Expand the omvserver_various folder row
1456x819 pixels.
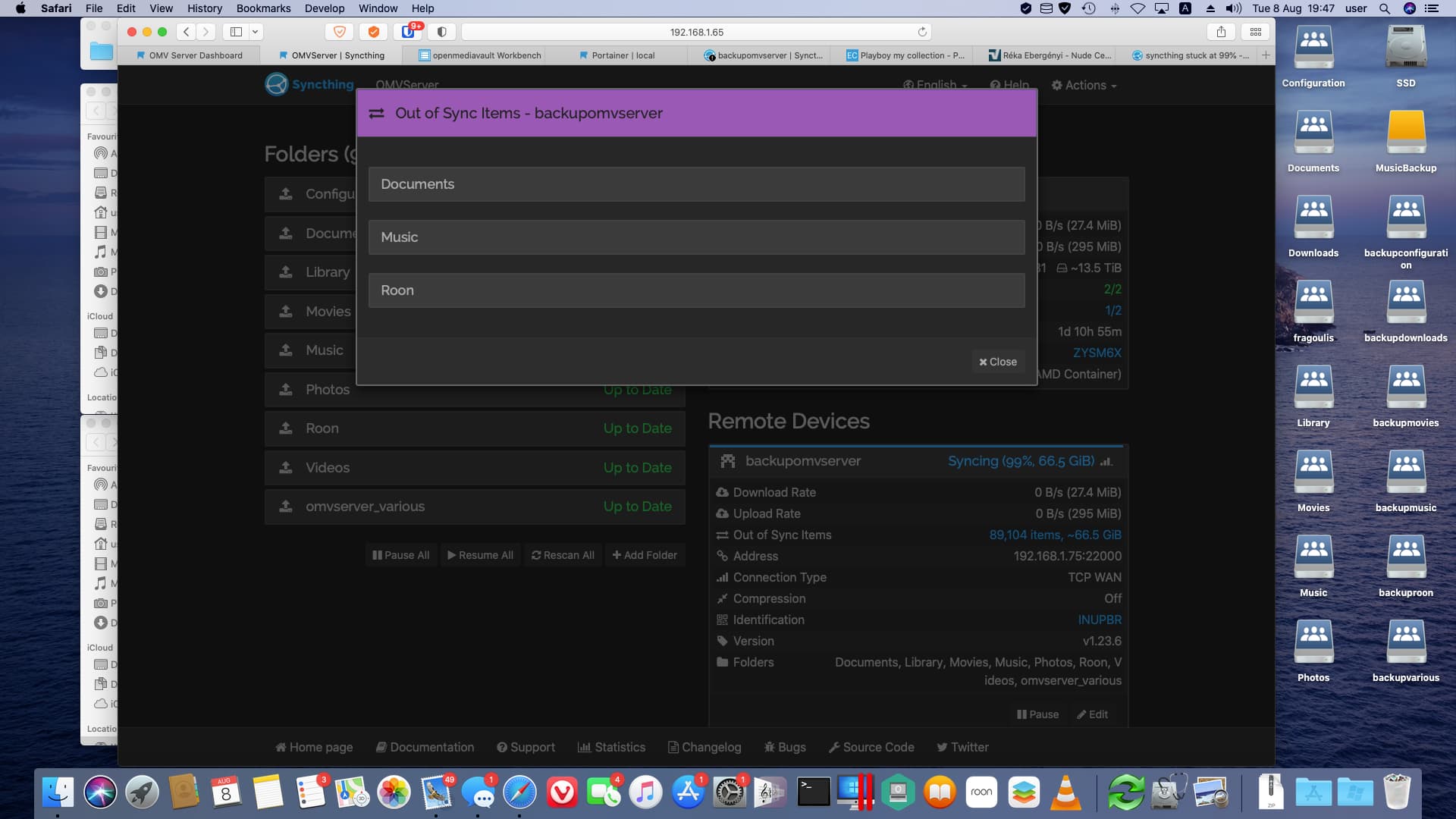pyautogui.click(x=475, y=507)
